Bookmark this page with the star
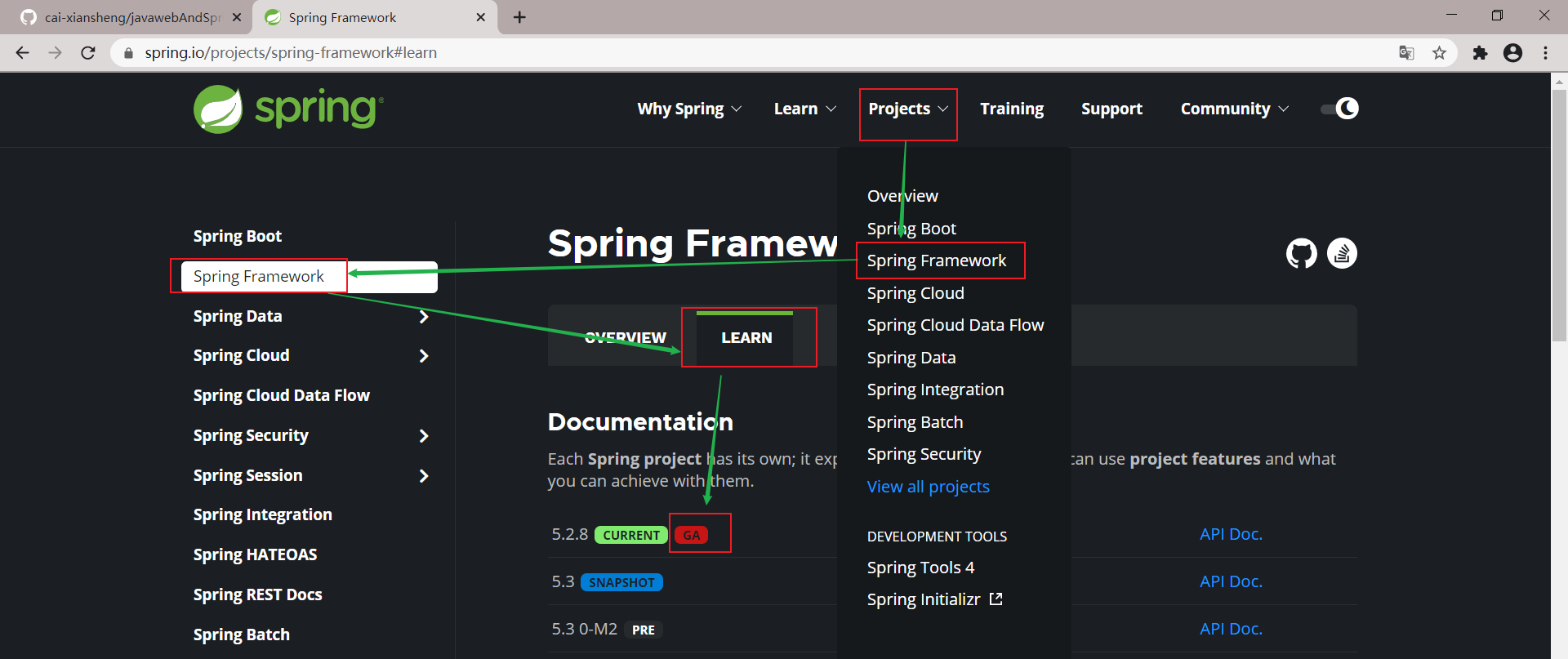Screen dimensions: 1568x659 1439,53
